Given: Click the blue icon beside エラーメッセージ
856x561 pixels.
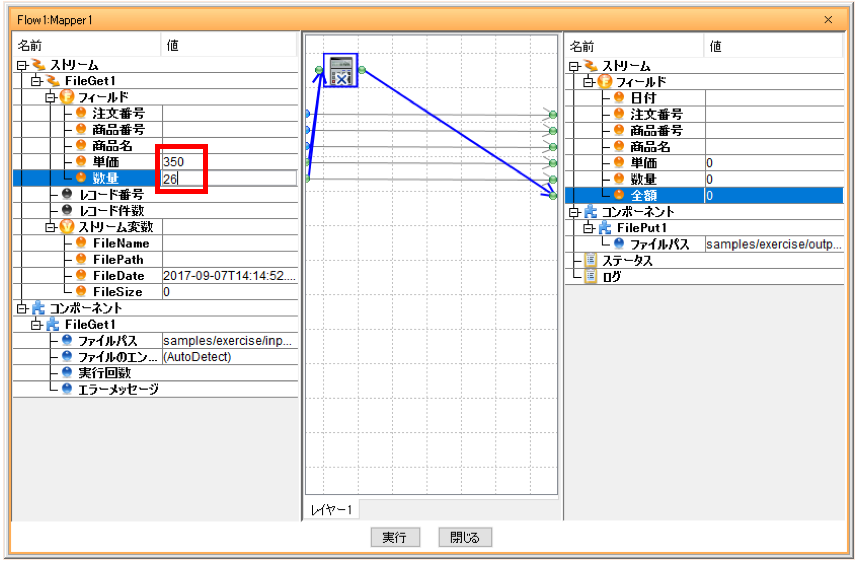Looking at the screenshot, I should click(x=67, y=389).
